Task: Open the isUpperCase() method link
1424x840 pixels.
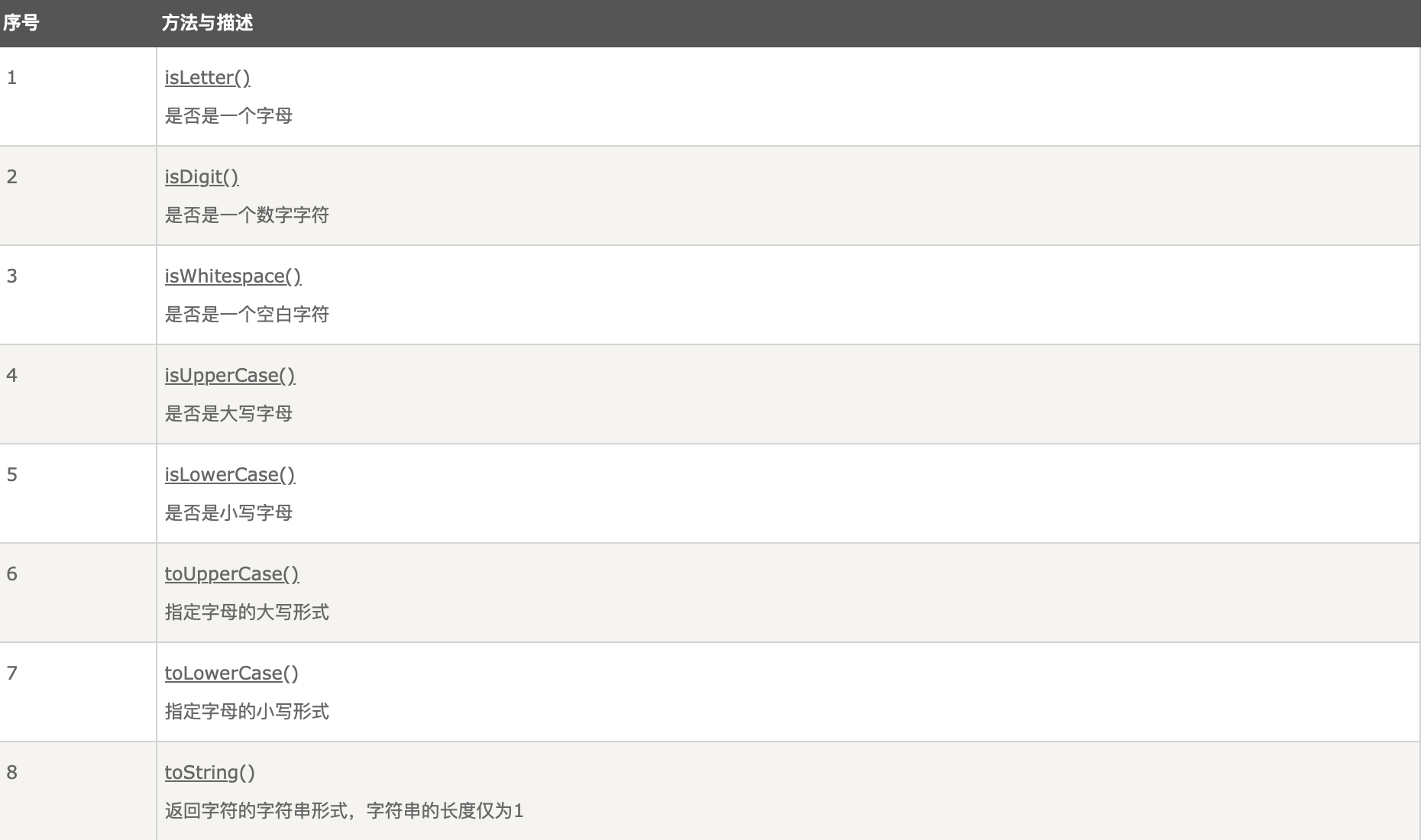Action: 230,376
